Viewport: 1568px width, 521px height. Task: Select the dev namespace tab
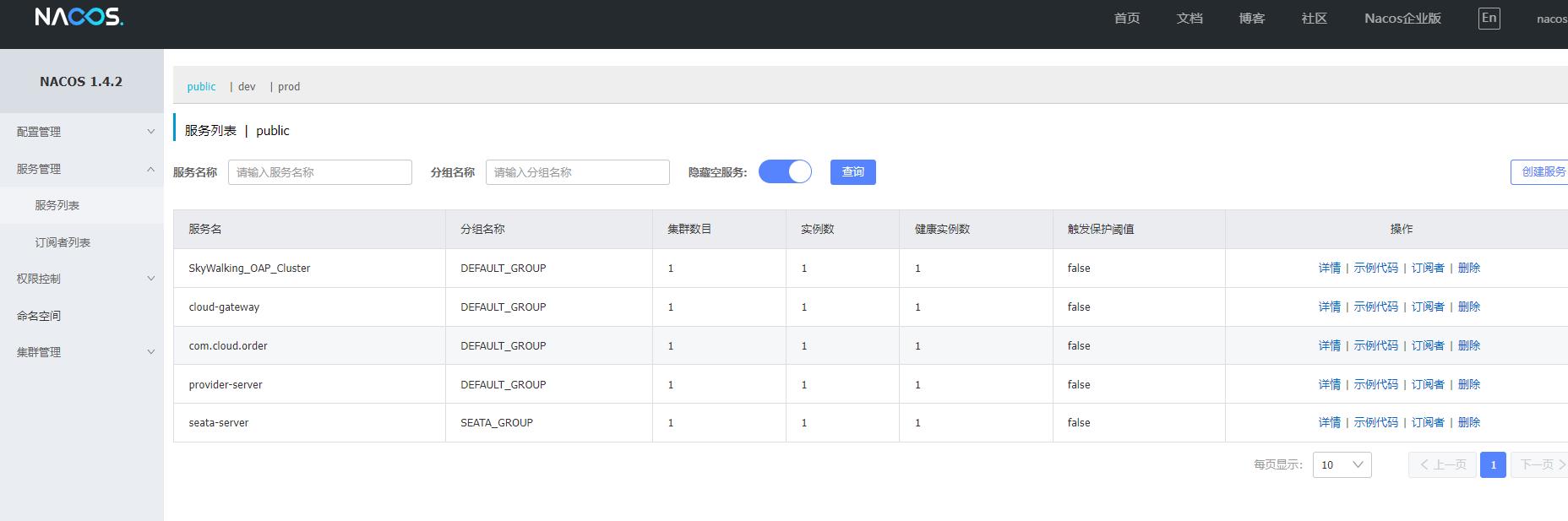(247, 86)
